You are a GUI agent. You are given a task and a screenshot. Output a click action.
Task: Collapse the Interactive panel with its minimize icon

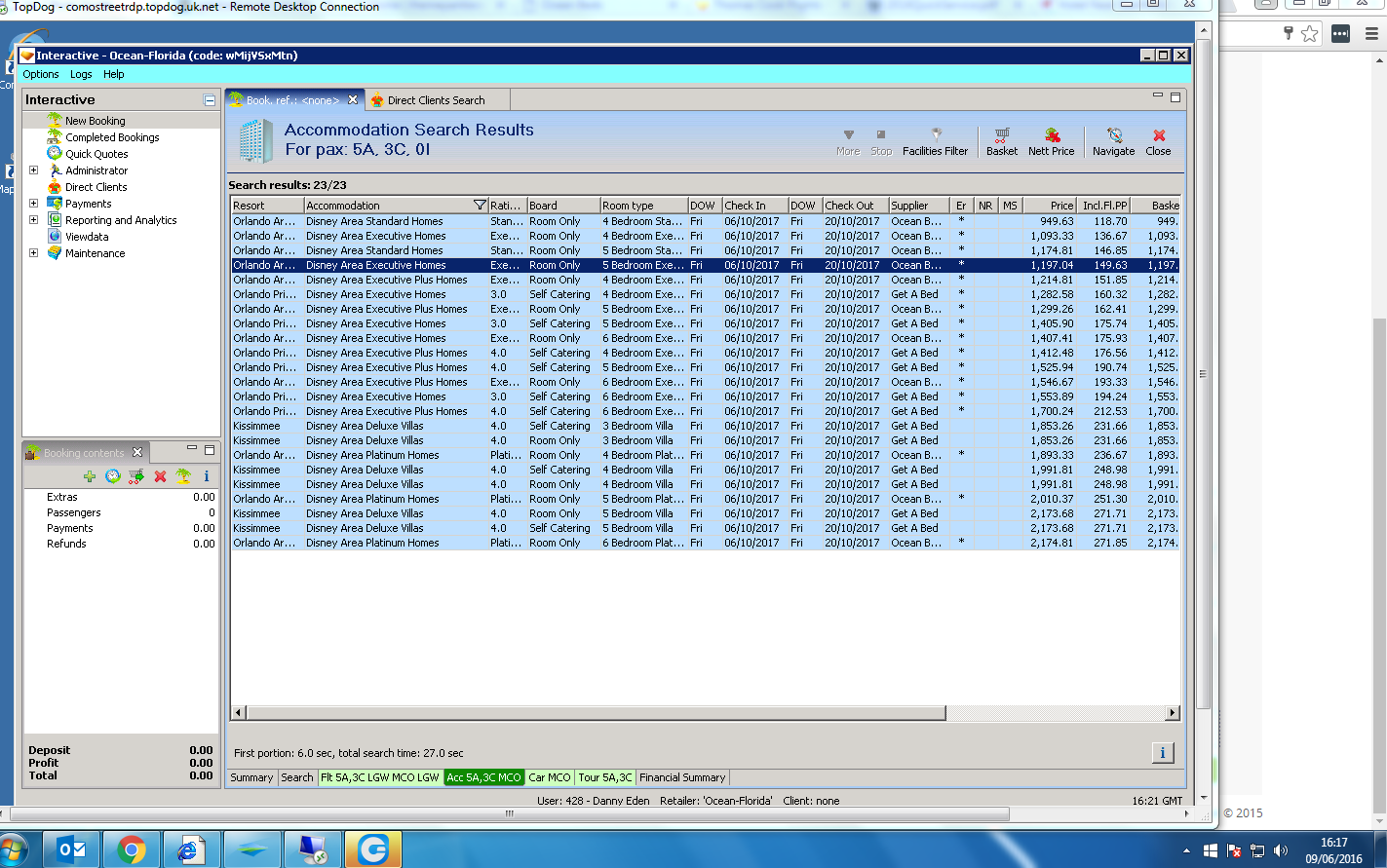click(210, 99)
